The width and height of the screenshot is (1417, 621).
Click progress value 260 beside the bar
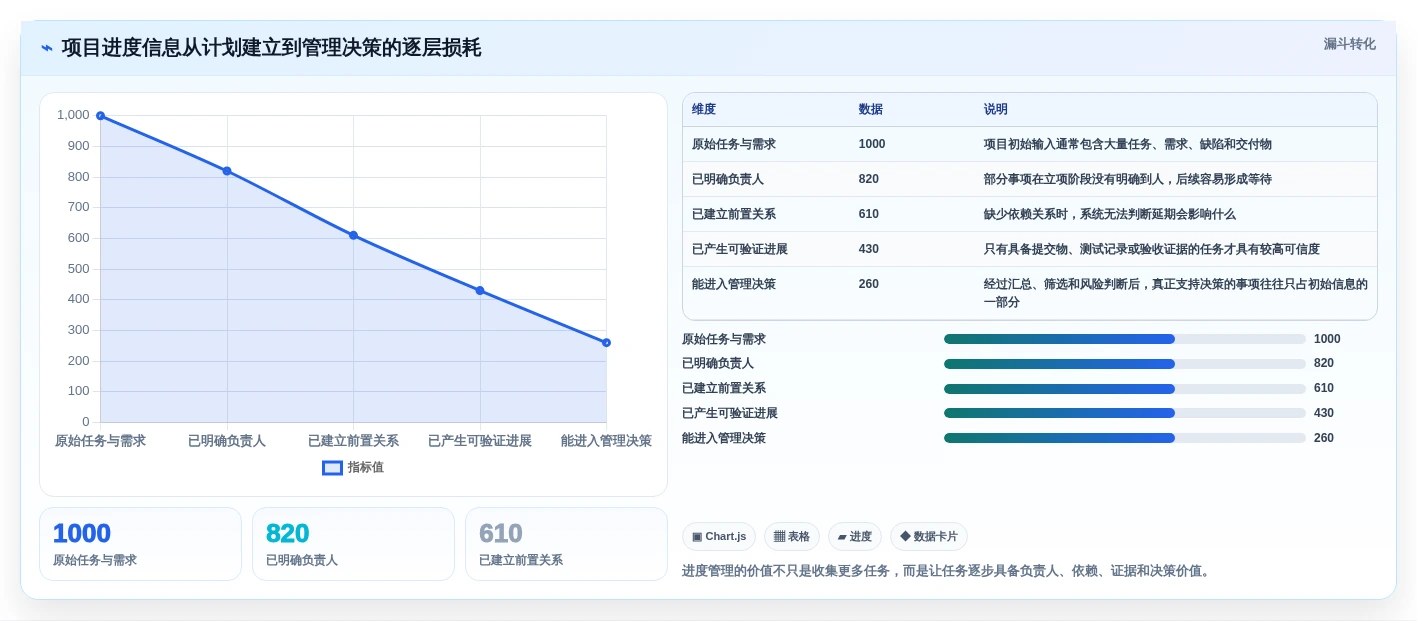pyautogui.click(x=1324, y=438)
